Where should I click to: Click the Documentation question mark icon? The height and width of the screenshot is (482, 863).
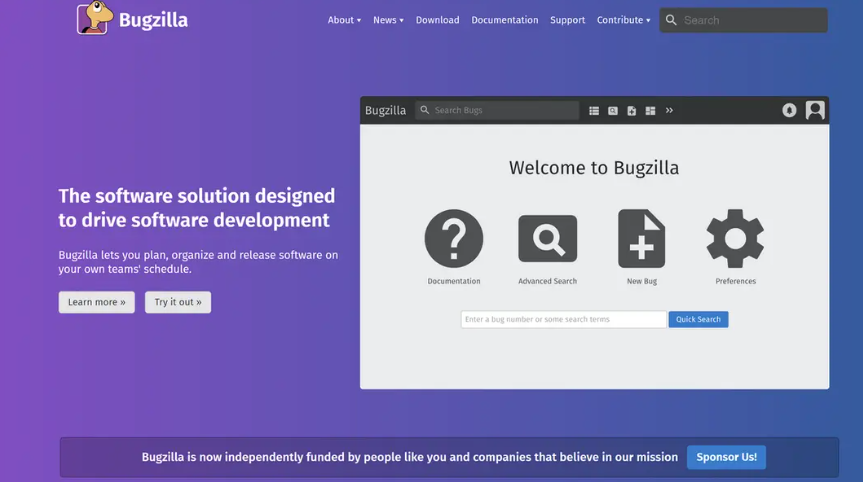click(454, 238)
